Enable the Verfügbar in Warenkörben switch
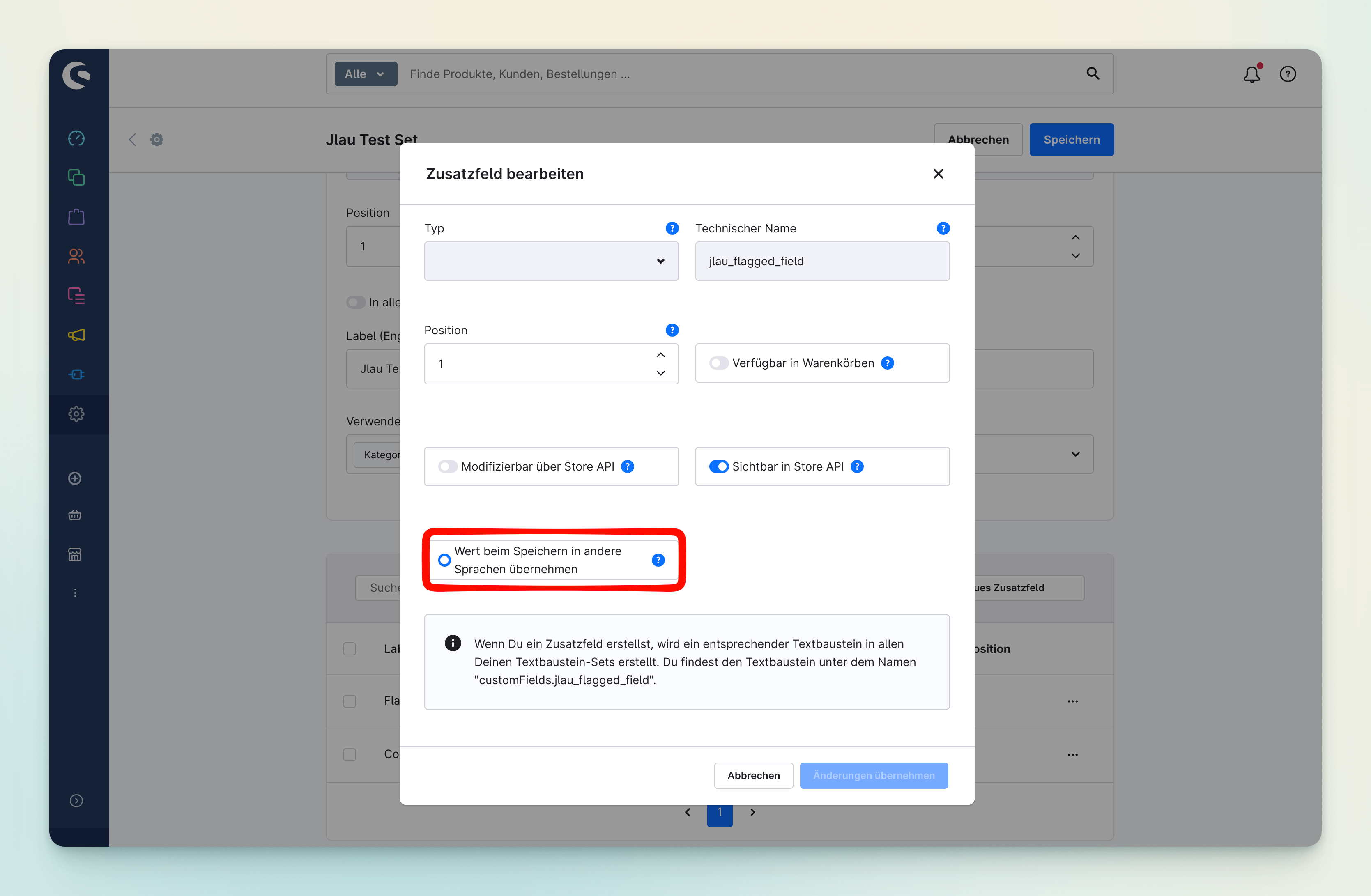The image size is (1371, 896). coord(719,363)
